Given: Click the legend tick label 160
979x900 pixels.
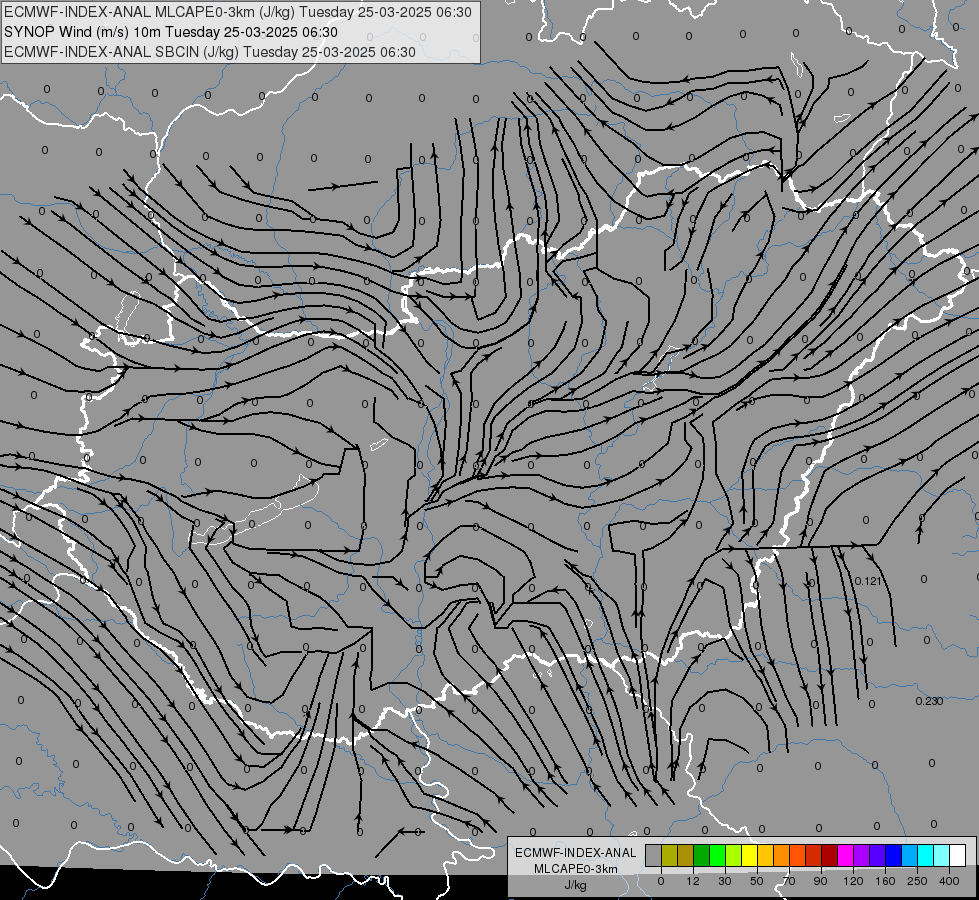Looking at the screenshot, I should click(x=885, y=881).
